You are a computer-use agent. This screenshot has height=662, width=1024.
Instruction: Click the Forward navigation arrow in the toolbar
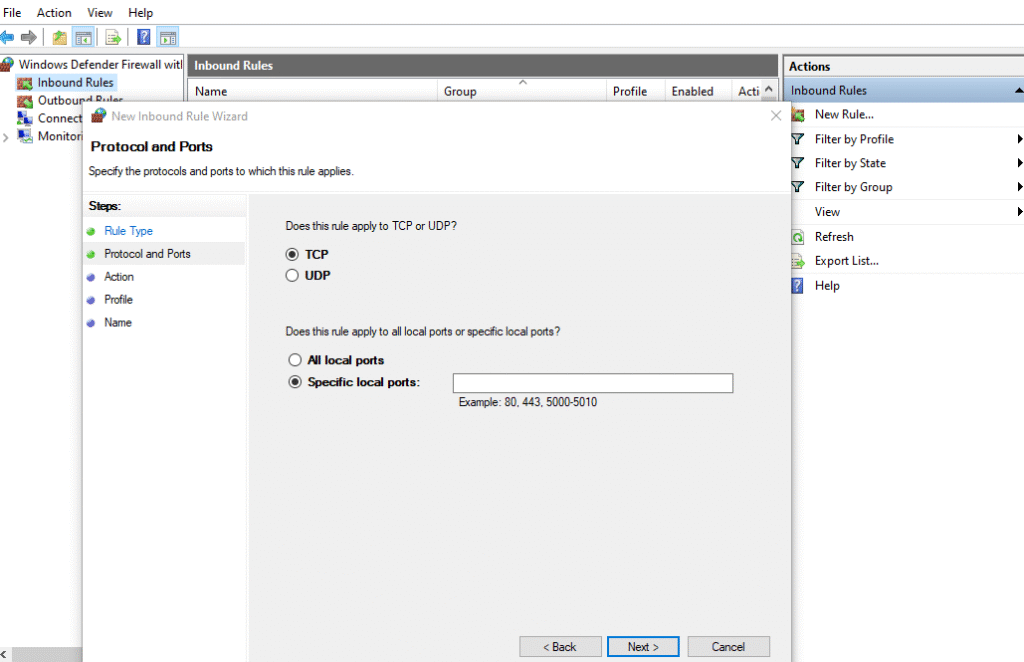[27, 37]
